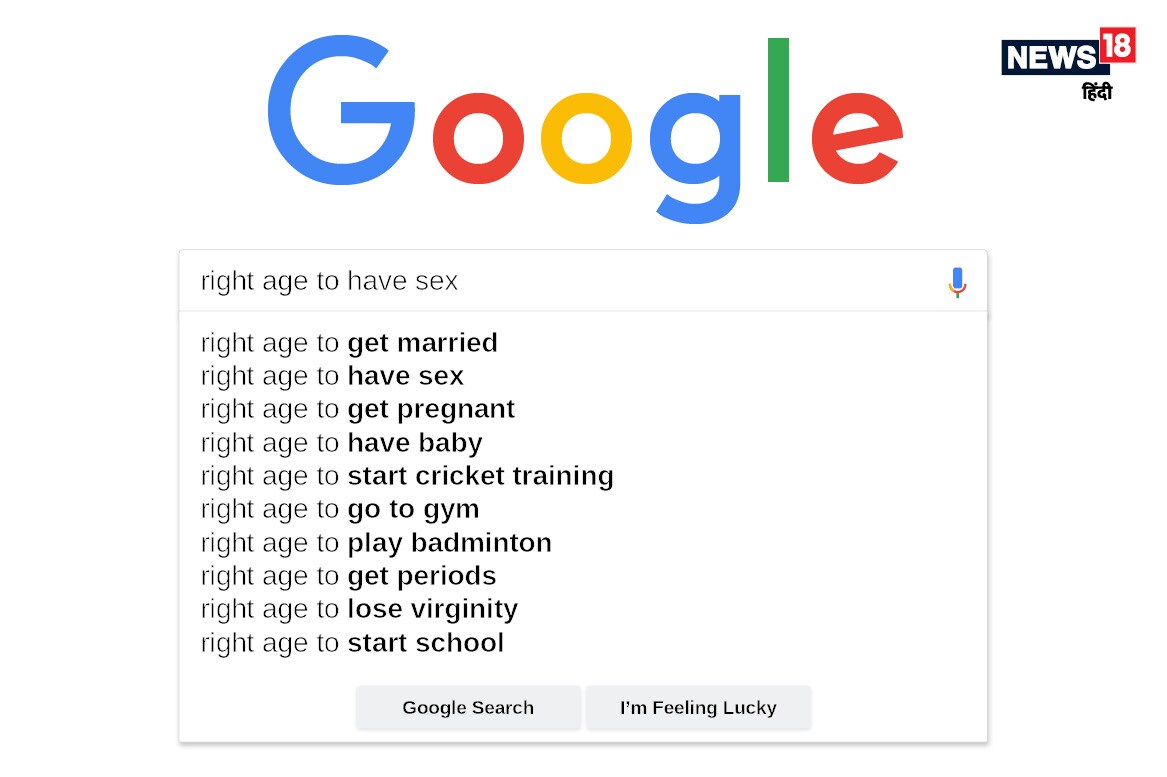Click the News18 Hindi logo

coord(1066,62)
